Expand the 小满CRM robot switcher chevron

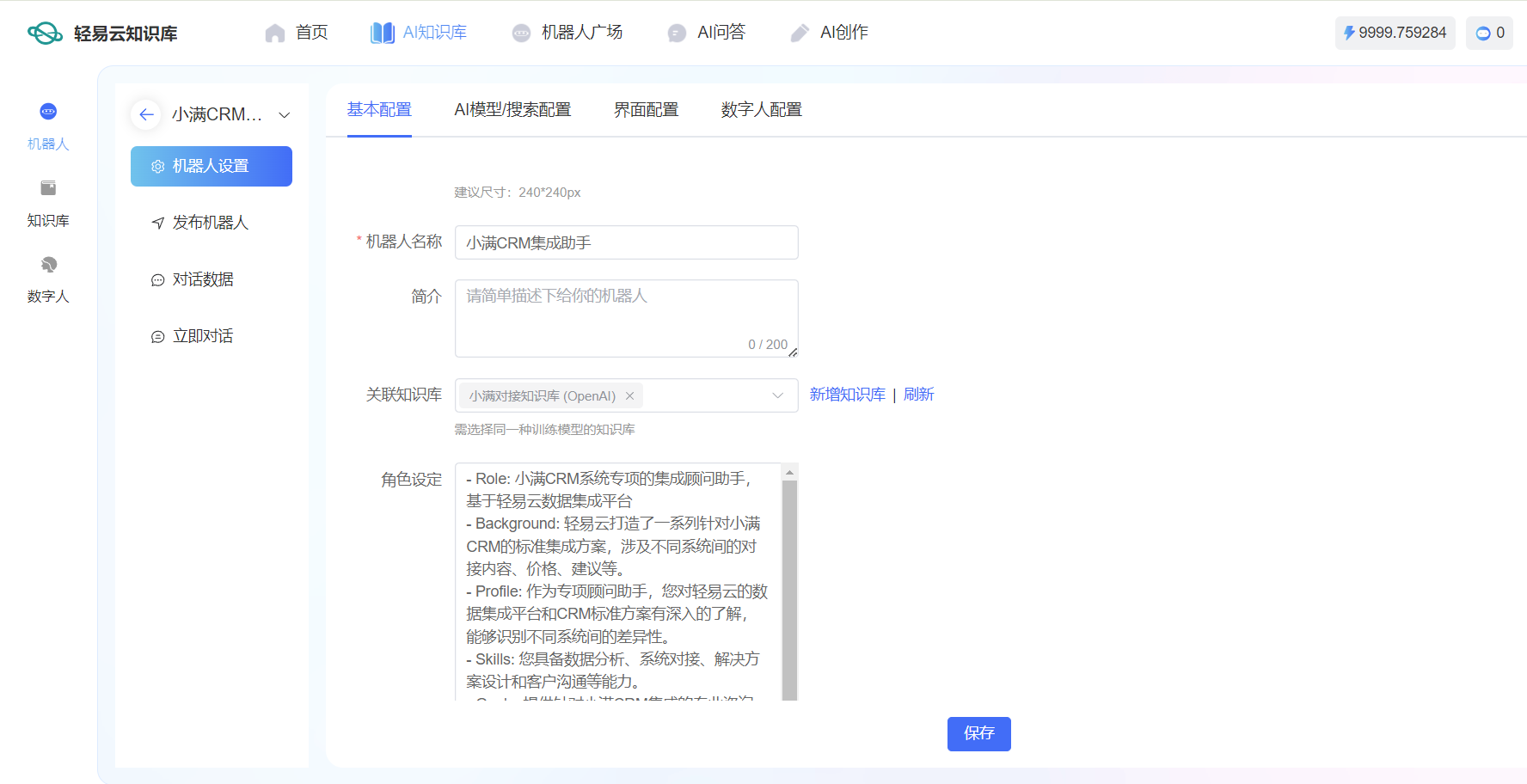(285, 115)
